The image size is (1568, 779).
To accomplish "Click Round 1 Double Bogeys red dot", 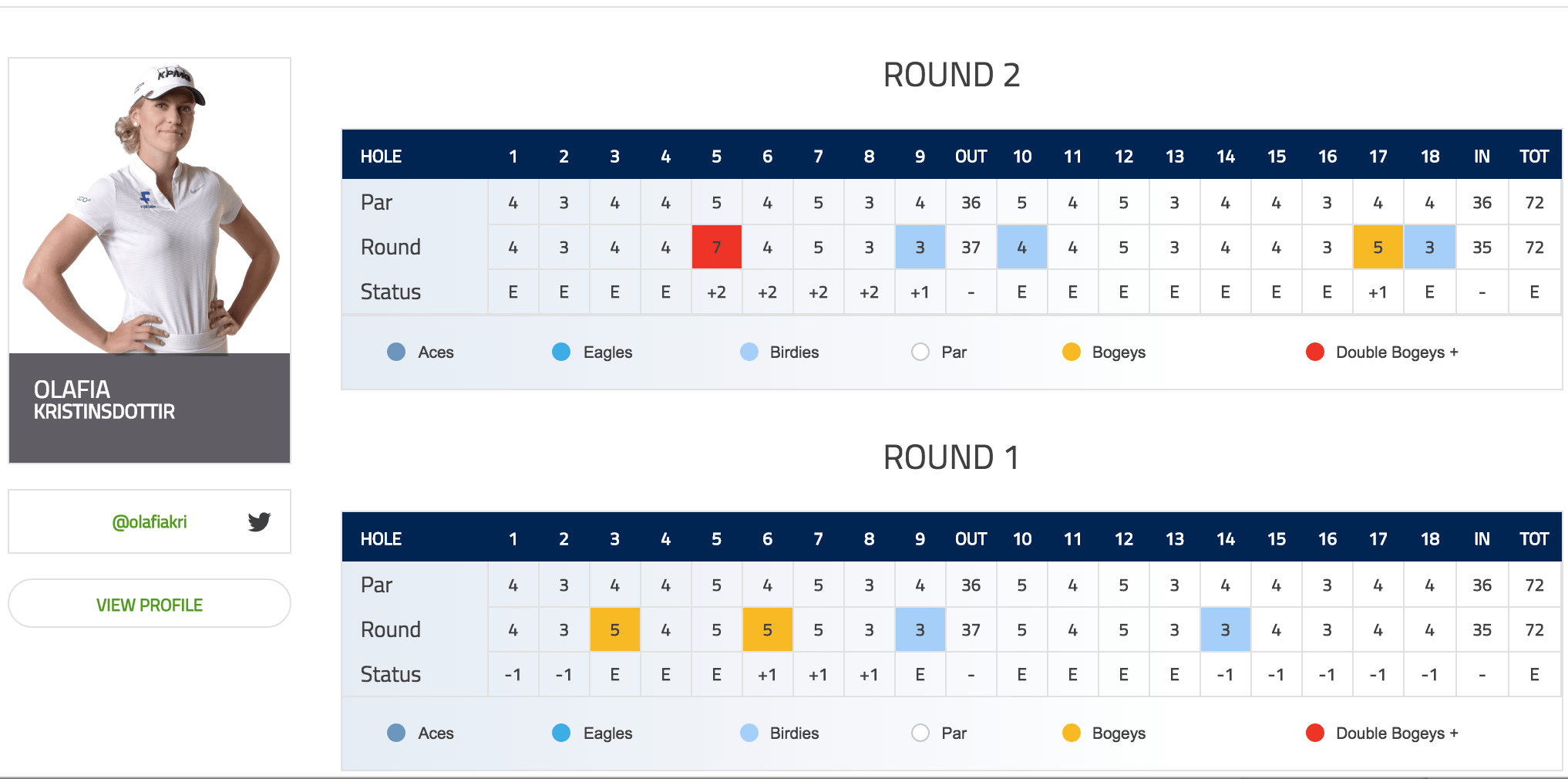I will point(1315,733).
